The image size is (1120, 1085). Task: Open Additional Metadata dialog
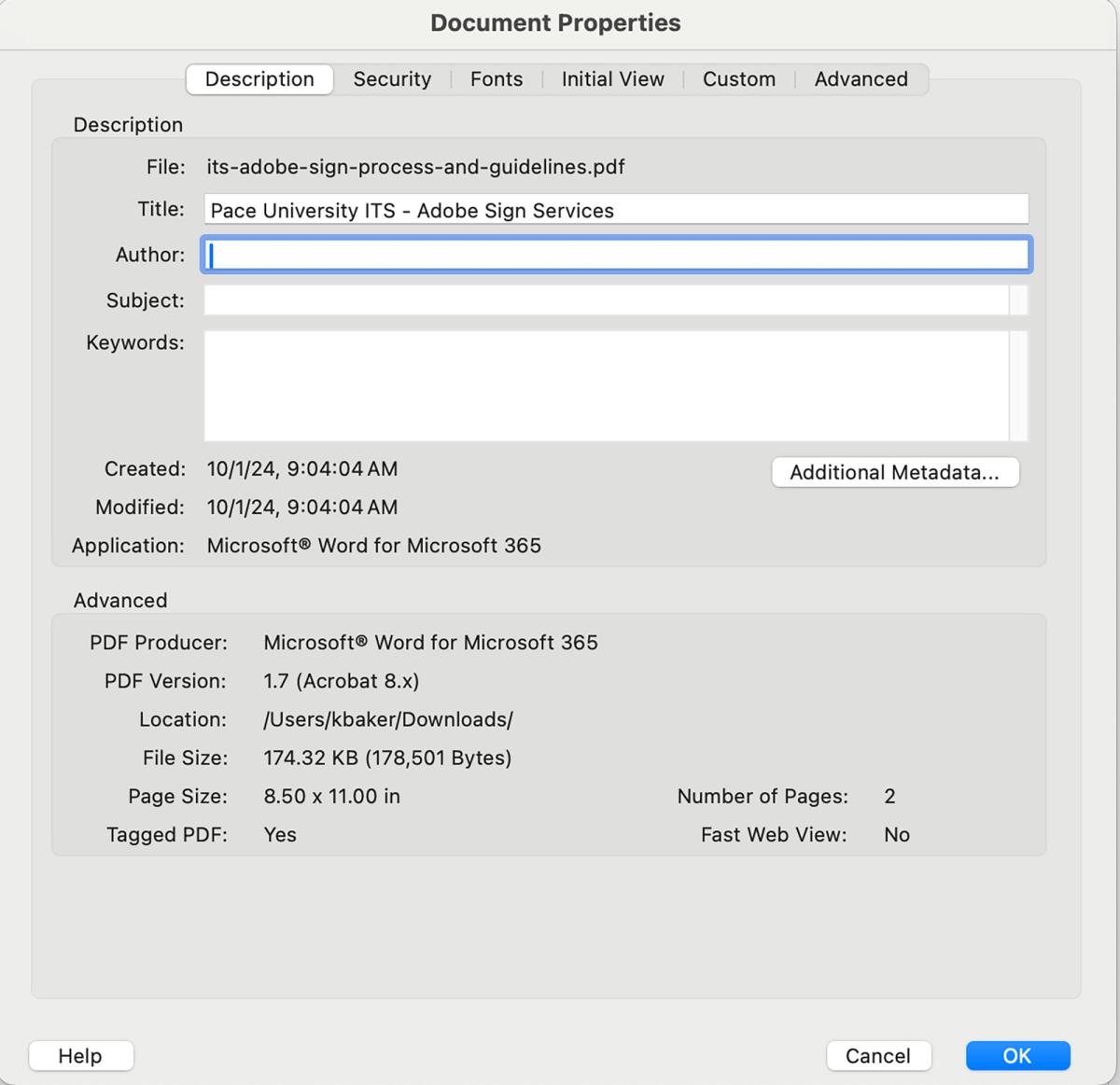tap(895, 472)
